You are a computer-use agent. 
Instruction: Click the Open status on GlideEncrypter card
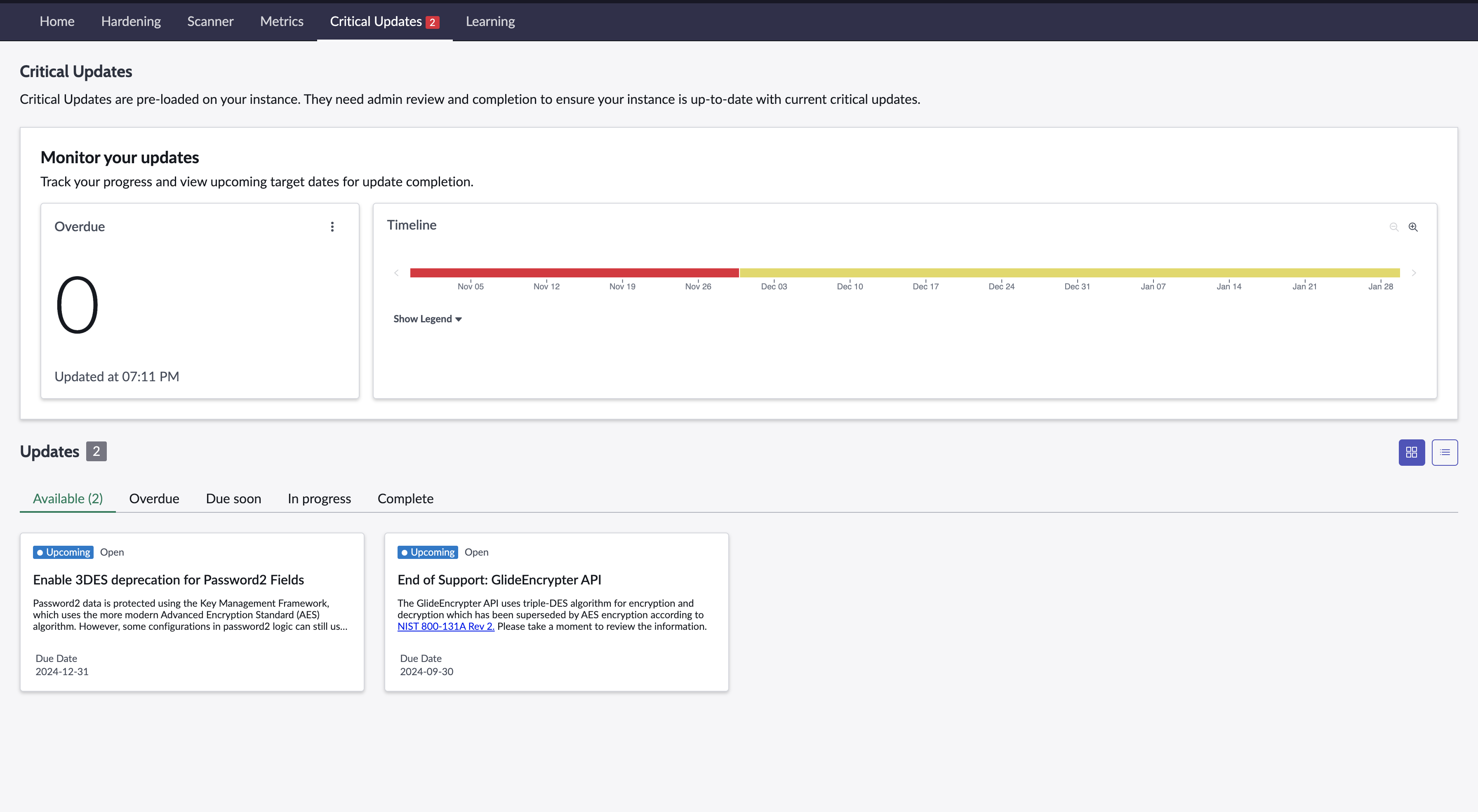click(x=476, y=552)
